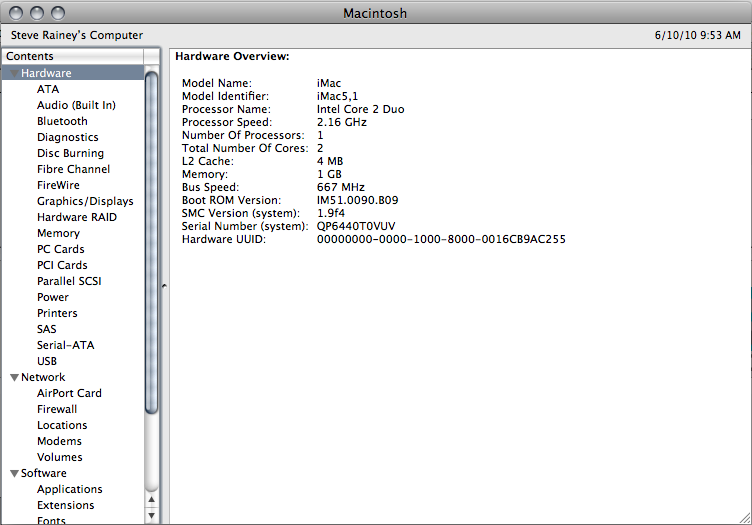Select the SAS entry

pyautogui.click(x=47, y=329)
